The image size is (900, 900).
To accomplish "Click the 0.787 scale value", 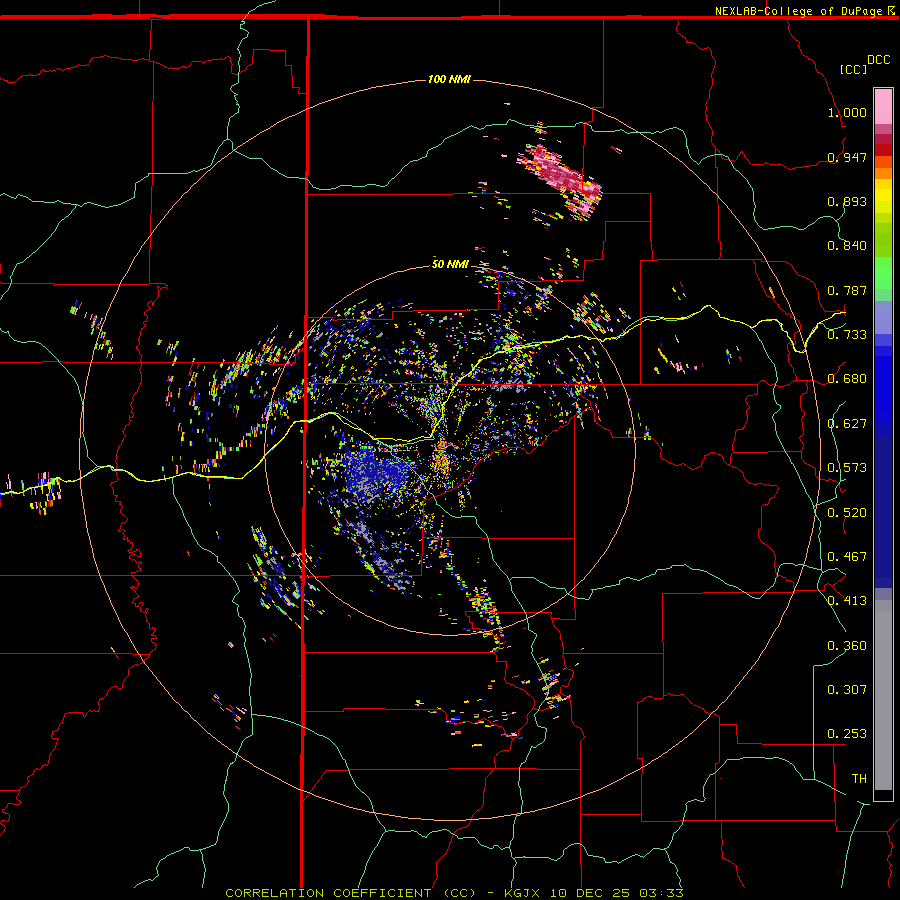I will 847,290.
